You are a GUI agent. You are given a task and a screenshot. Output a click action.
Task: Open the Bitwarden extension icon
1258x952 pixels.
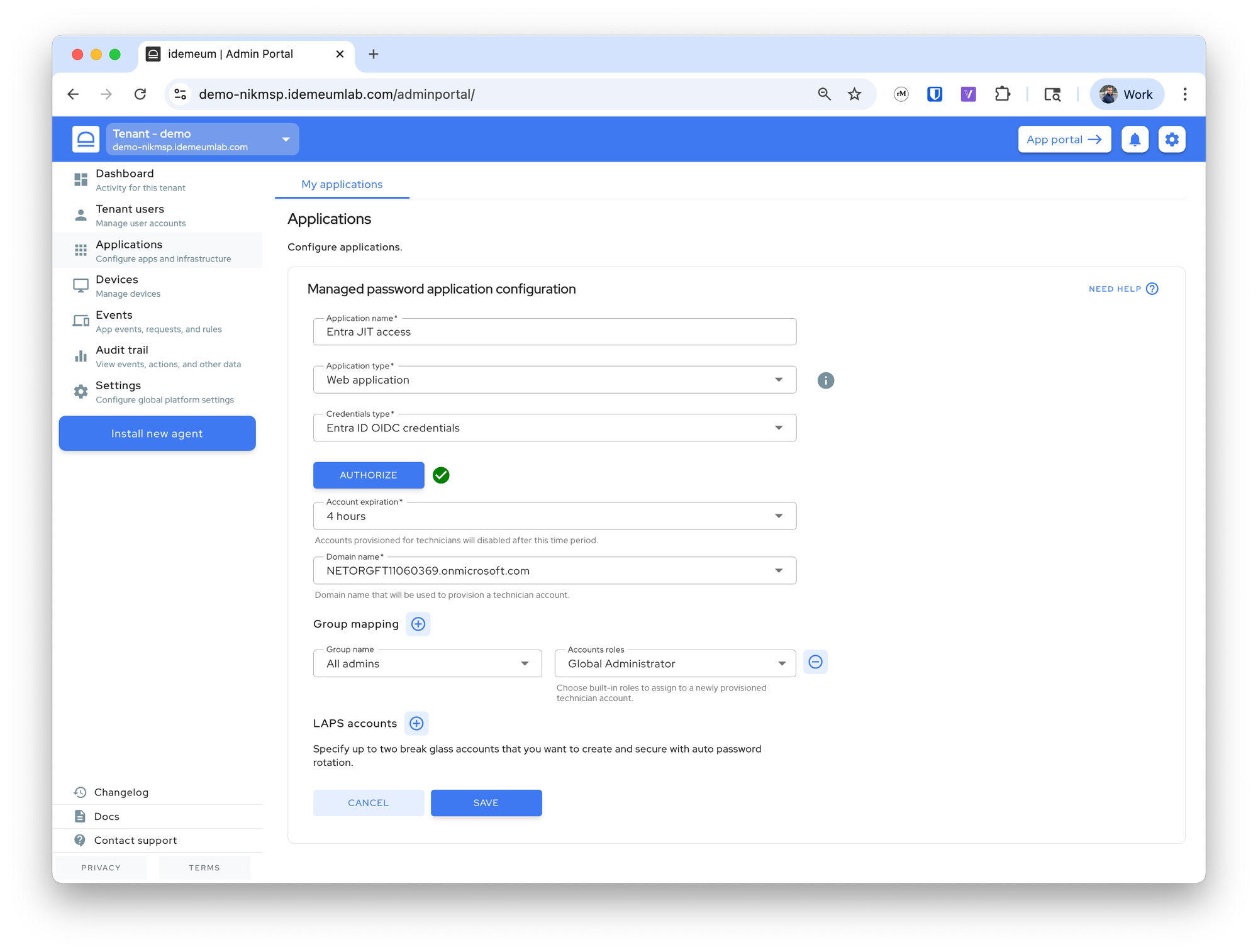[935, 94]
